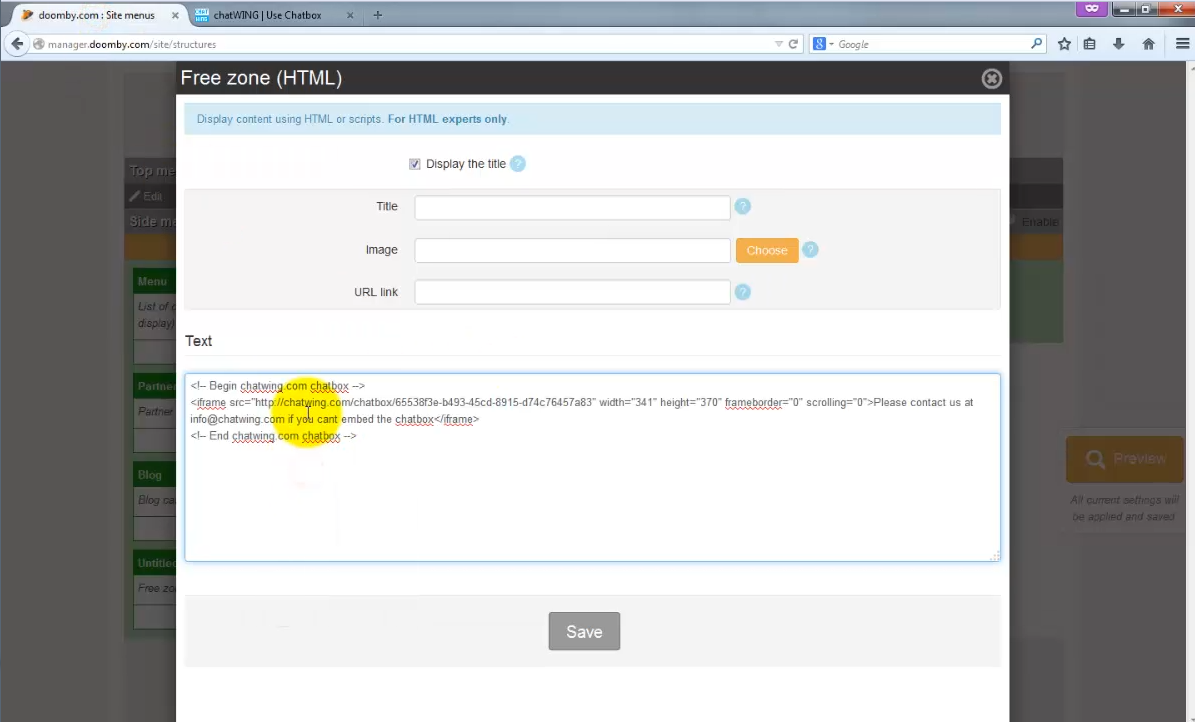Click the browser address bar URL
This screenshot has width=1195, height=722.
pos(132,44)
